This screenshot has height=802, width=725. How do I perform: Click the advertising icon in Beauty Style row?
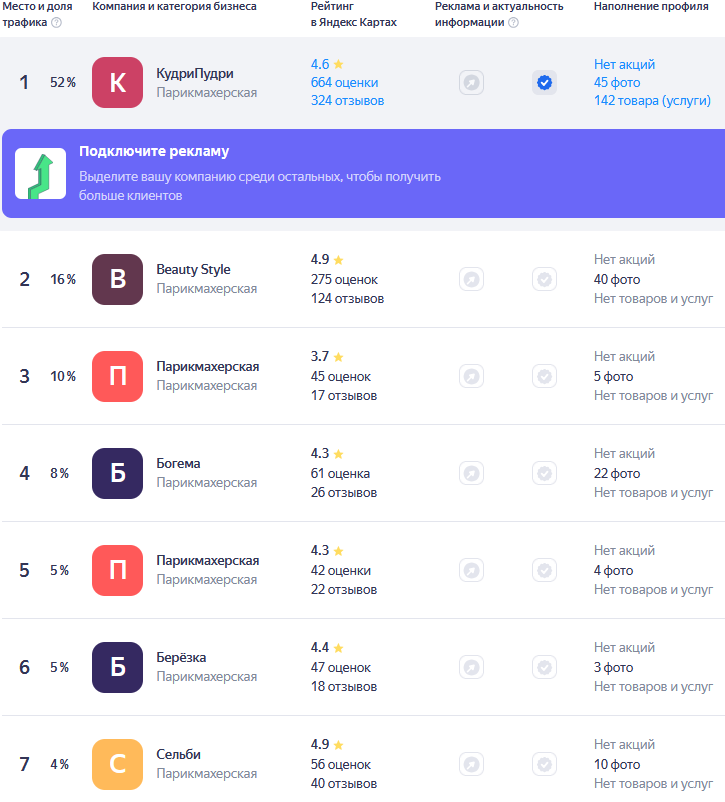(x=471, y=279)
